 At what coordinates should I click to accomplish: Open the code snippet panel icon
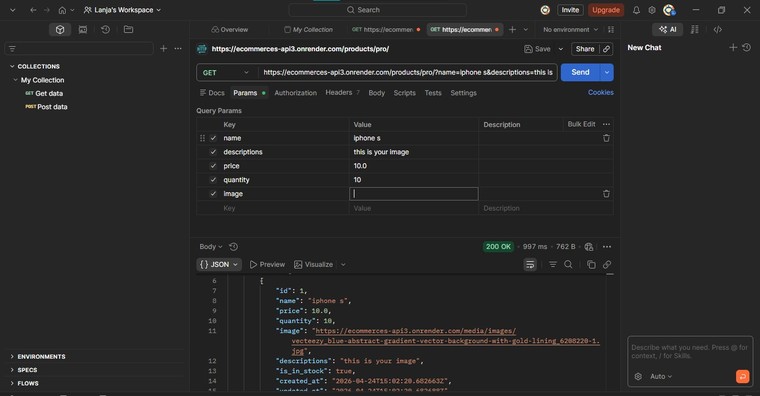(718, 30)
